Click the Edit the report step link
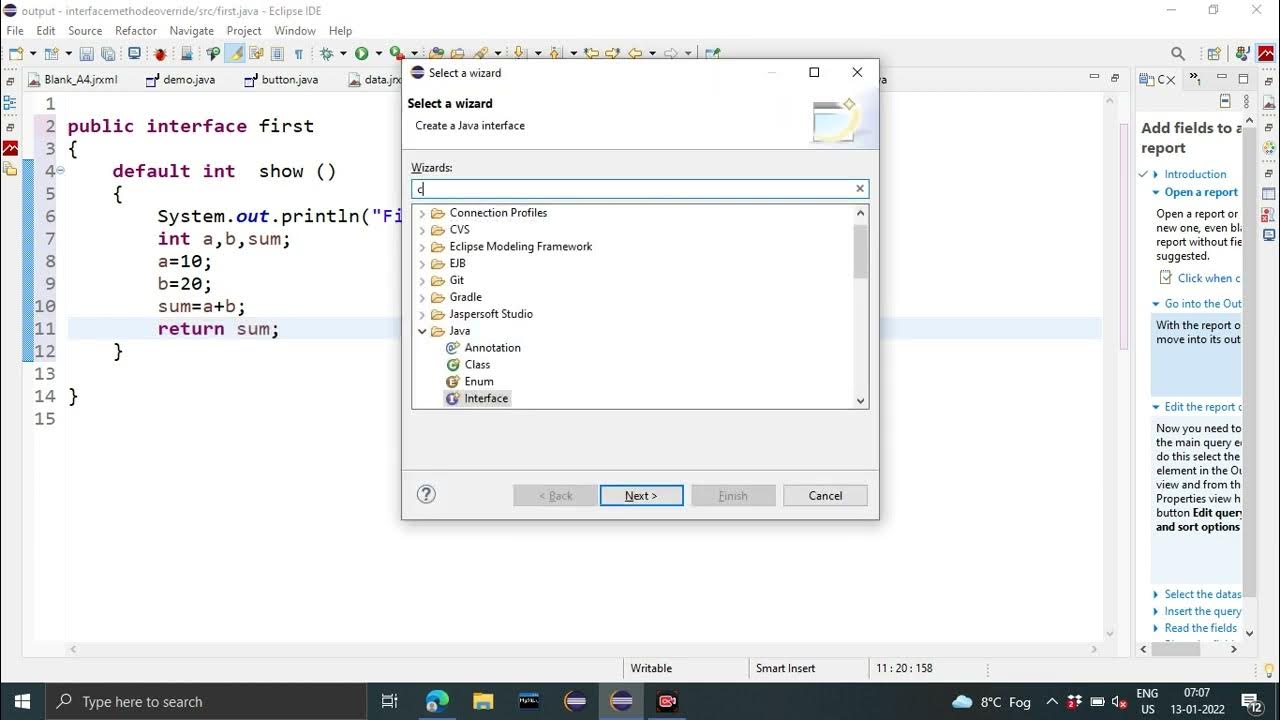The image size is (1280, 720). pyautogui.click(x=1203, y=407)
